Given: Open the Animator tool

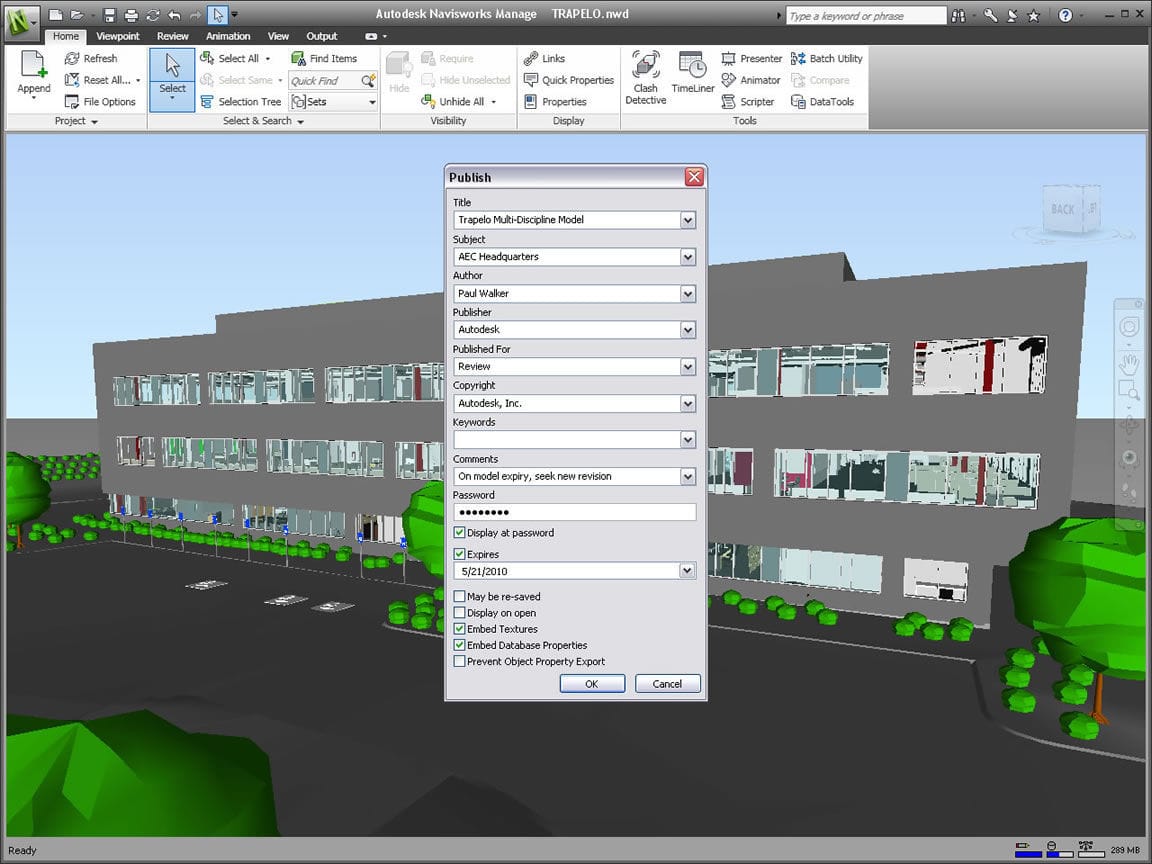Looking at the screenshot, I should click(751, 80).
